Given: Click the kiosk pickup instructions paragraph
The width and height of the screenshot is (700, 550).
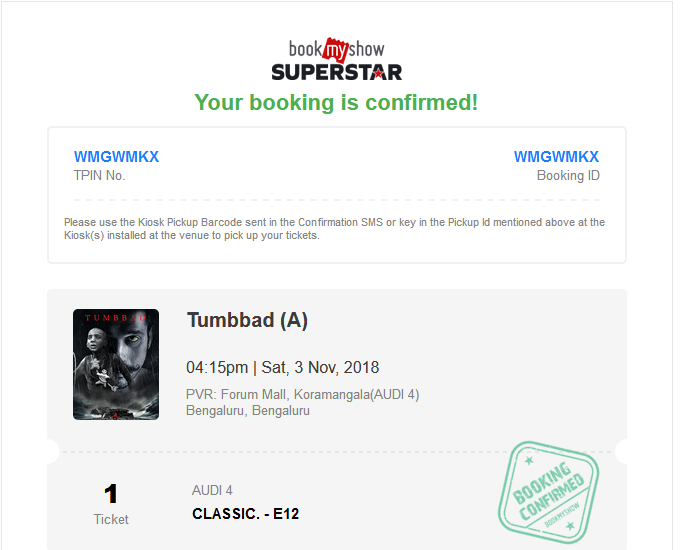Looking at the screenshot, I should pos(334,229).
